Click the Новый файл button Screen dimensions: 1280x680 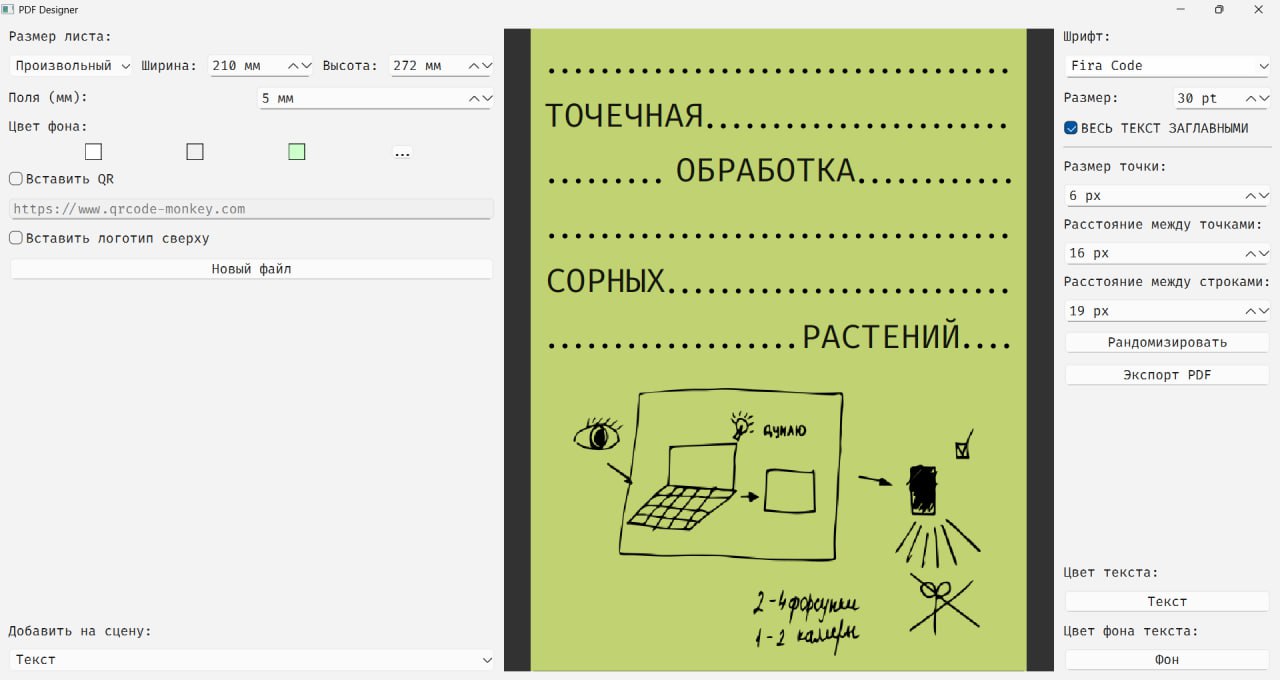(x=251, y=269)
